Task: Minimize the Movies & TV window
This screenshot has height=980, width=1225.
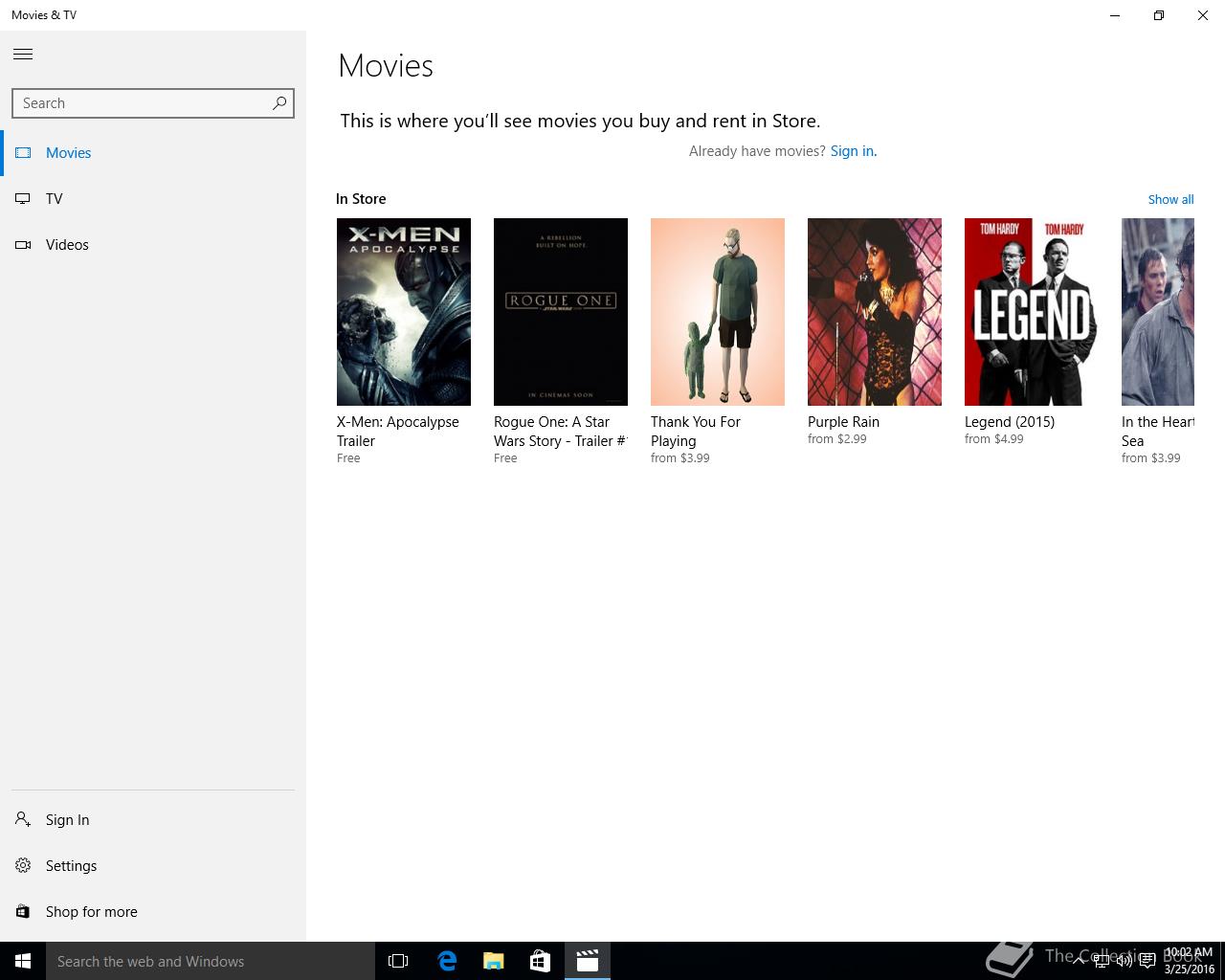Action: pos(1115,15)
